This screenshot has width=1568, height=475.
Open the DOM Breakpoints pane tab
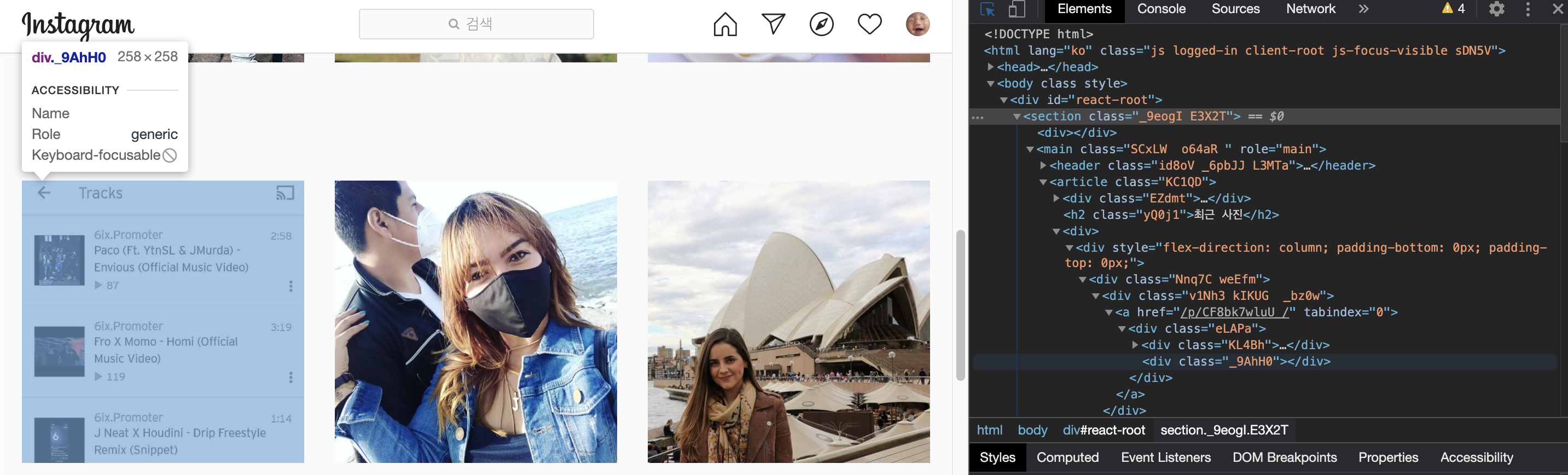1285,458
